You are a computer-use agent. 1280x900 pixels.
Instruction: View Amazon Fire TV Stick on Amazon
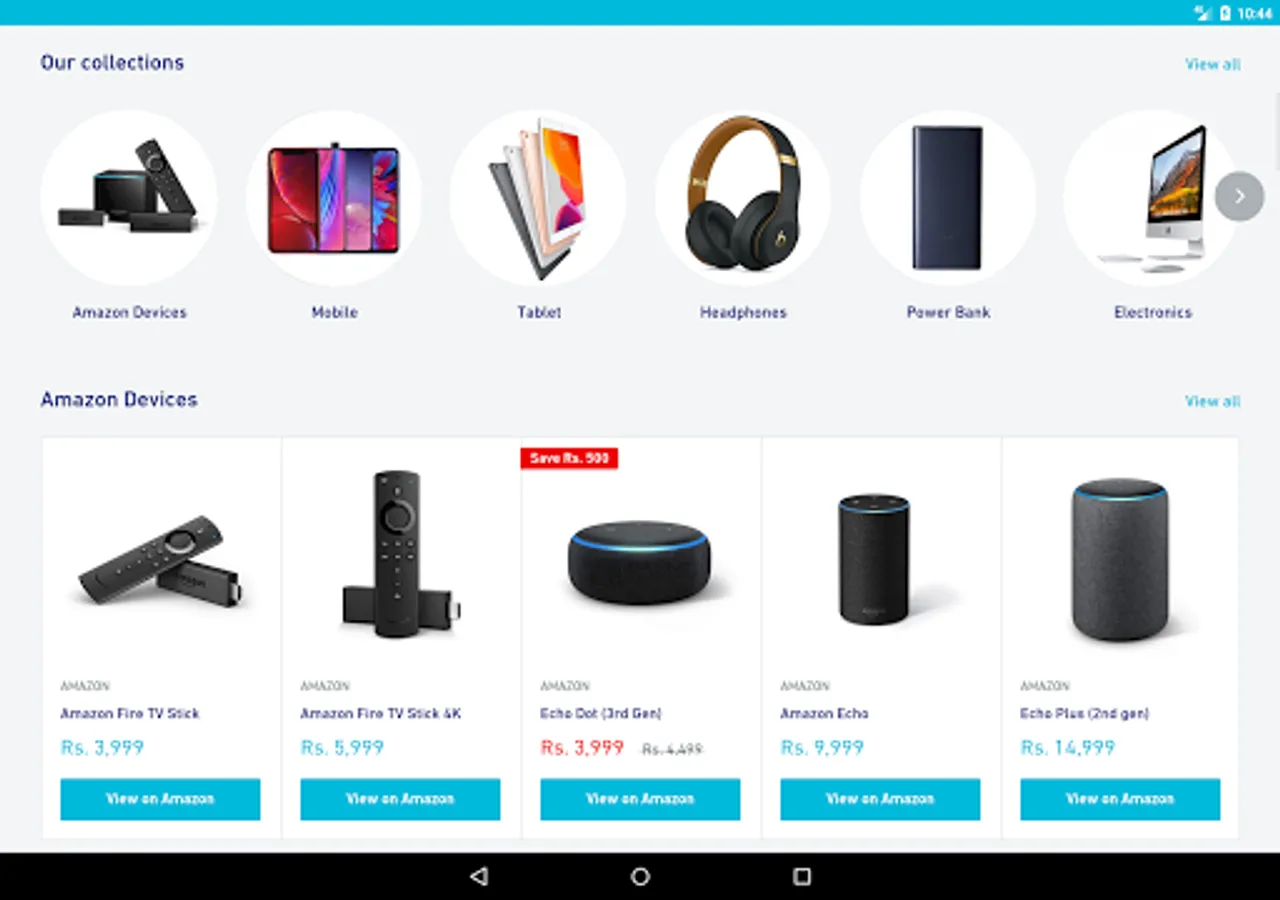coord(160,799)
